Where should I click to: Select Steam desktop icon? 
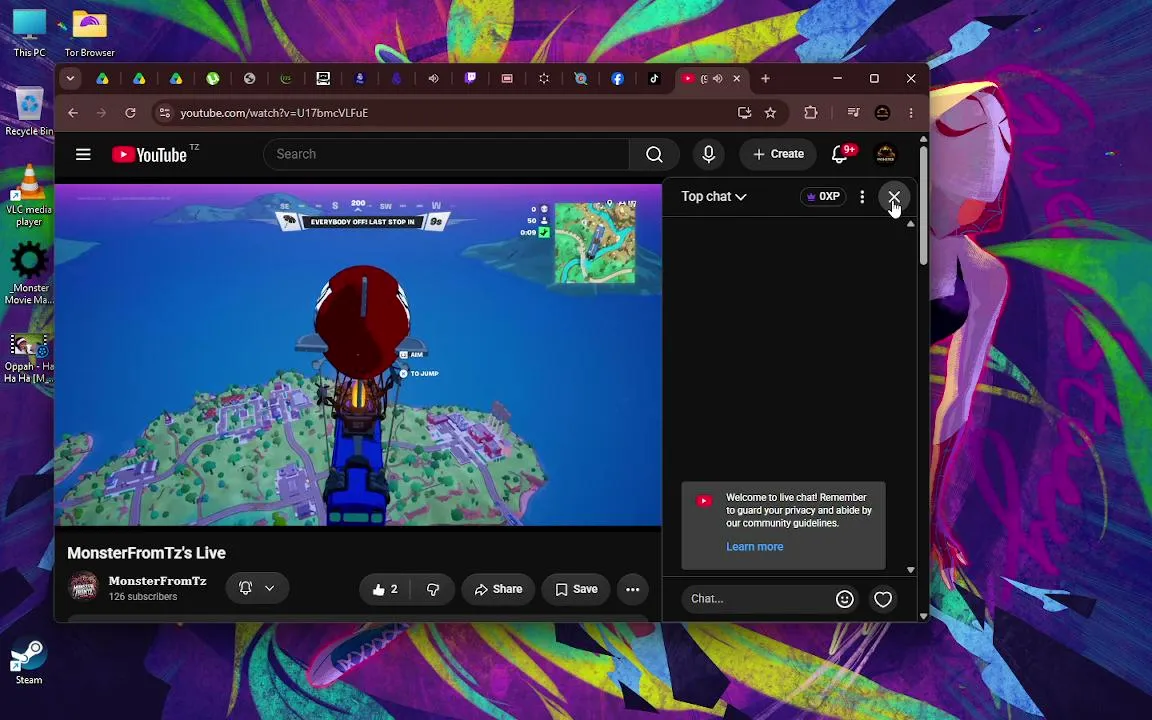[x=29, y=660]
